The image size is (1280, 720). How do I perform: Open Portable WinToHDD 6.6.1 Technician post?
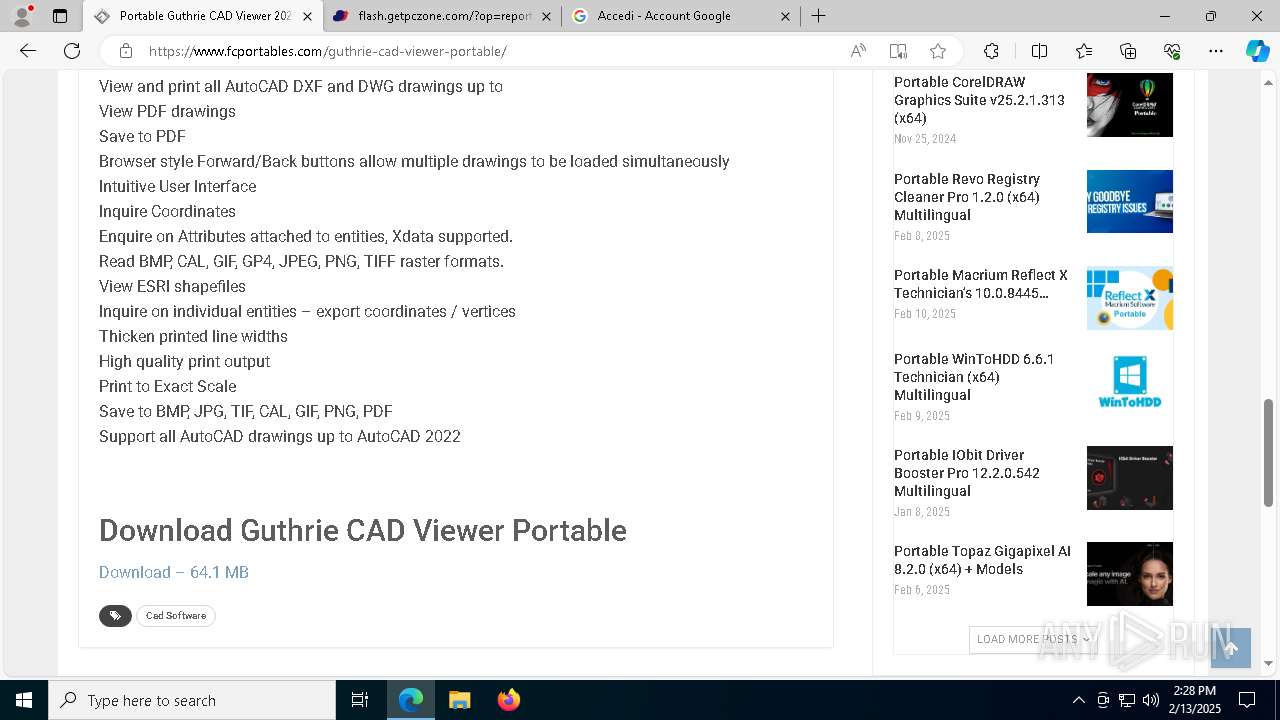[x=974, y=377]
